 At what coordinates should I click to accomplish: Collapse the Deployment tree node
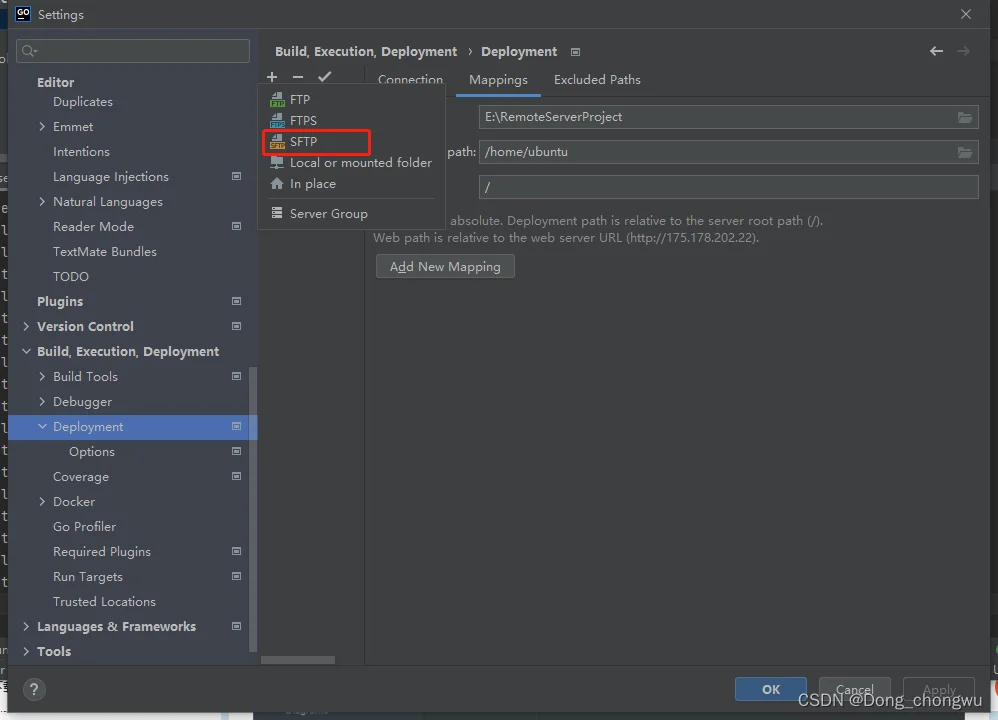[42, 427]
